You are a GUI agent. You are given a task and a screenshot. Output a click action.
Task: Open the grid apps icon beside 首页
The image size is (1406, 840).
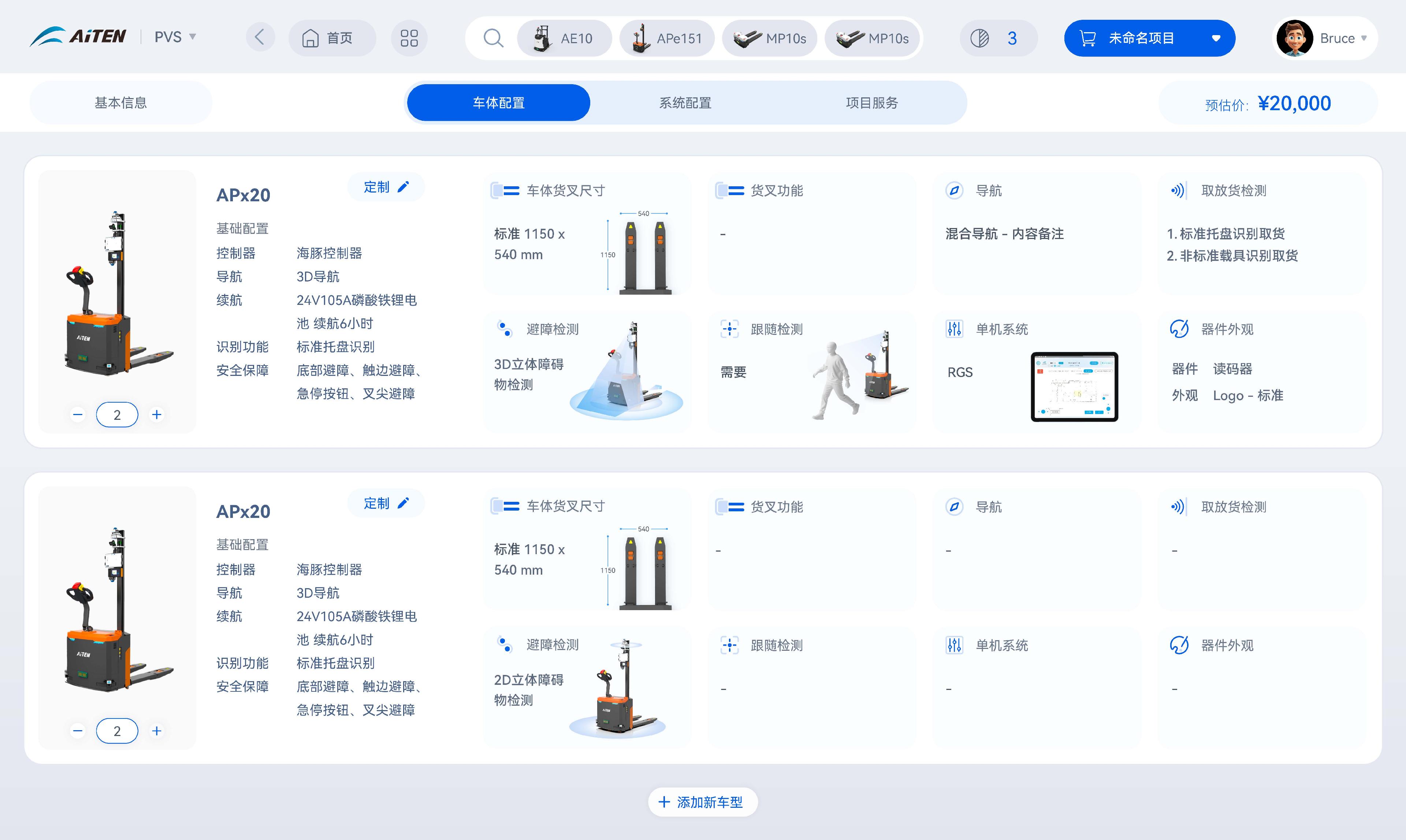[x=409, y=37]
